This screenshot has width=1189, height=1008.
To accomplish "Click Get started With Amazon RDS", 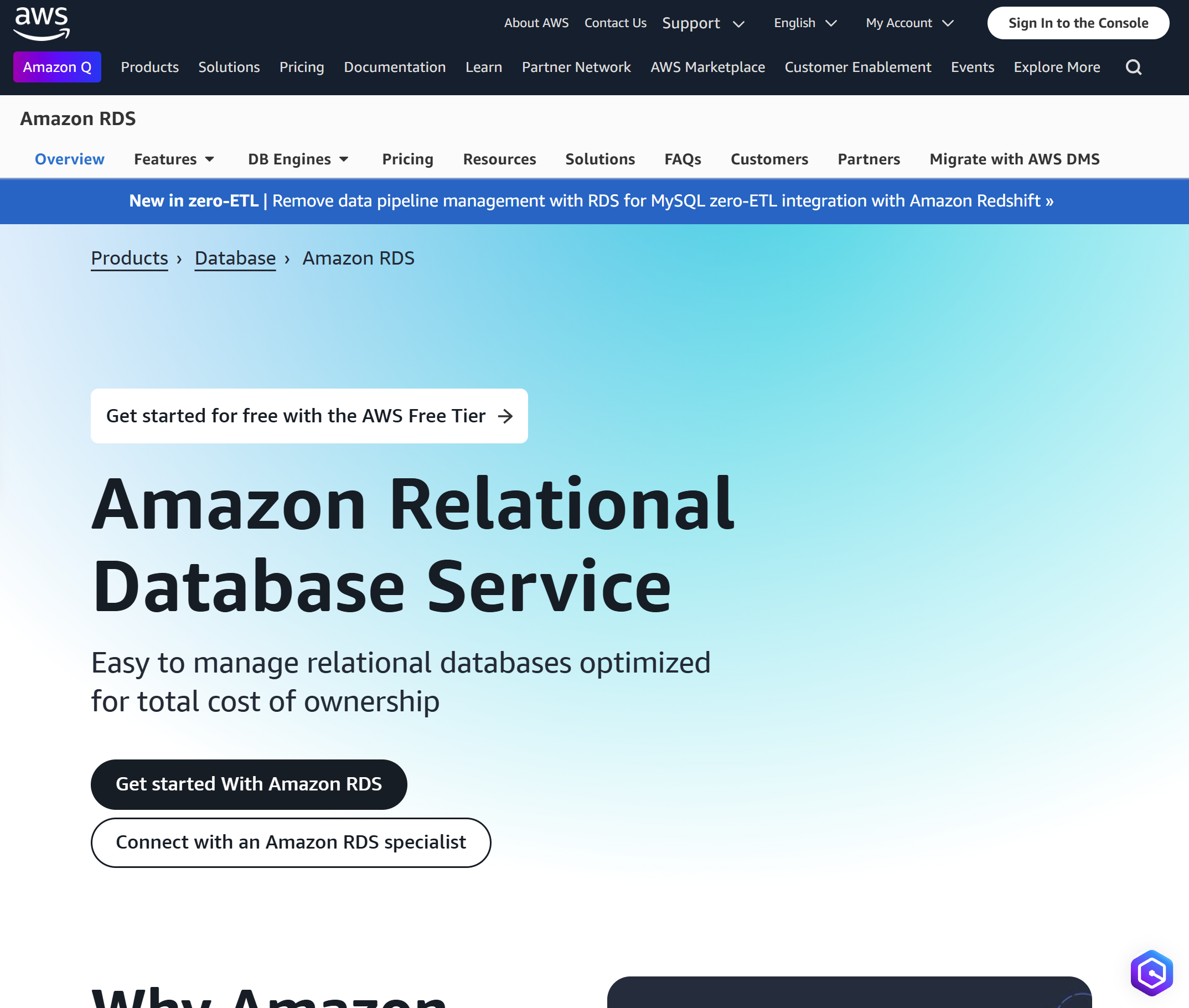I will coord(249,784).
